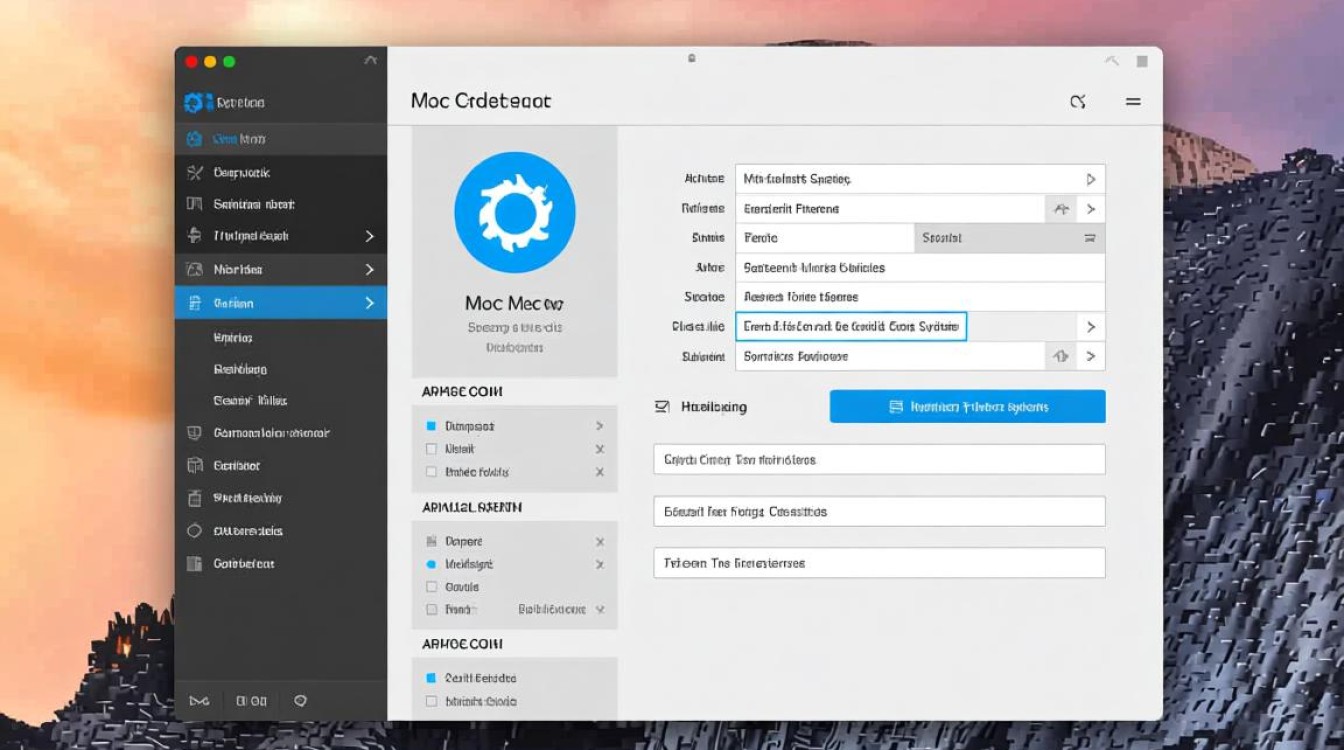Click the crossed tools icon in the sidebar

[x=195, y=173]
